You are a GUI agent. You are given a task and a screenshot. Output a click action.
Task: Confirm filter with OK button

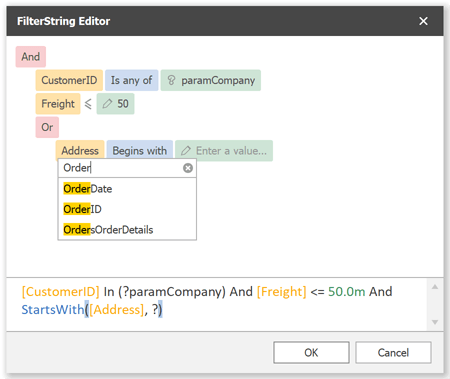click(311, 352)
